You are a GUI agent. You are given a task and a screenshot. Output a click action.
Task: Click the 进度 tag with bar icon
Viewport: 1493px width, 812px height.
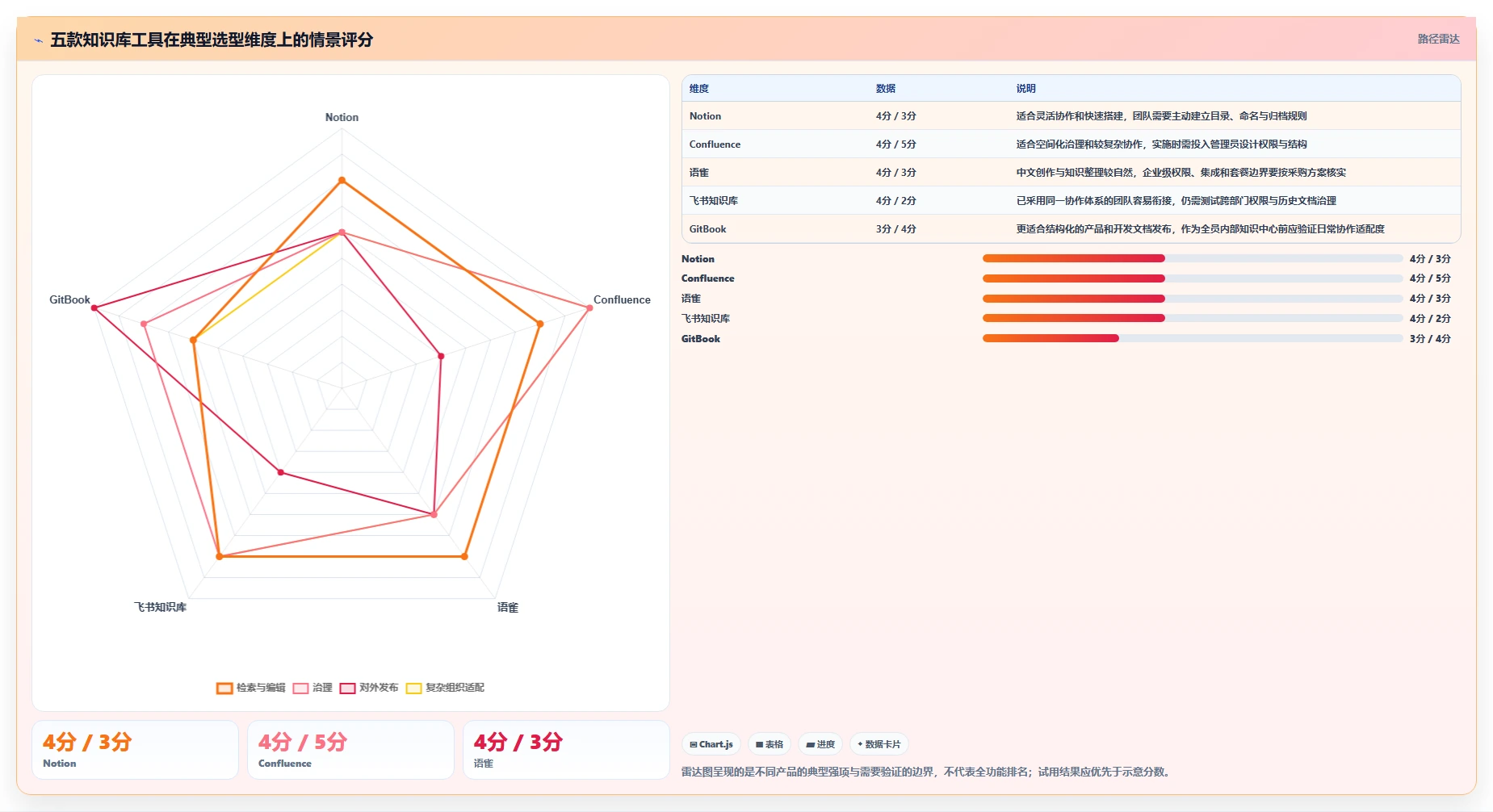(x=820, y=744)
